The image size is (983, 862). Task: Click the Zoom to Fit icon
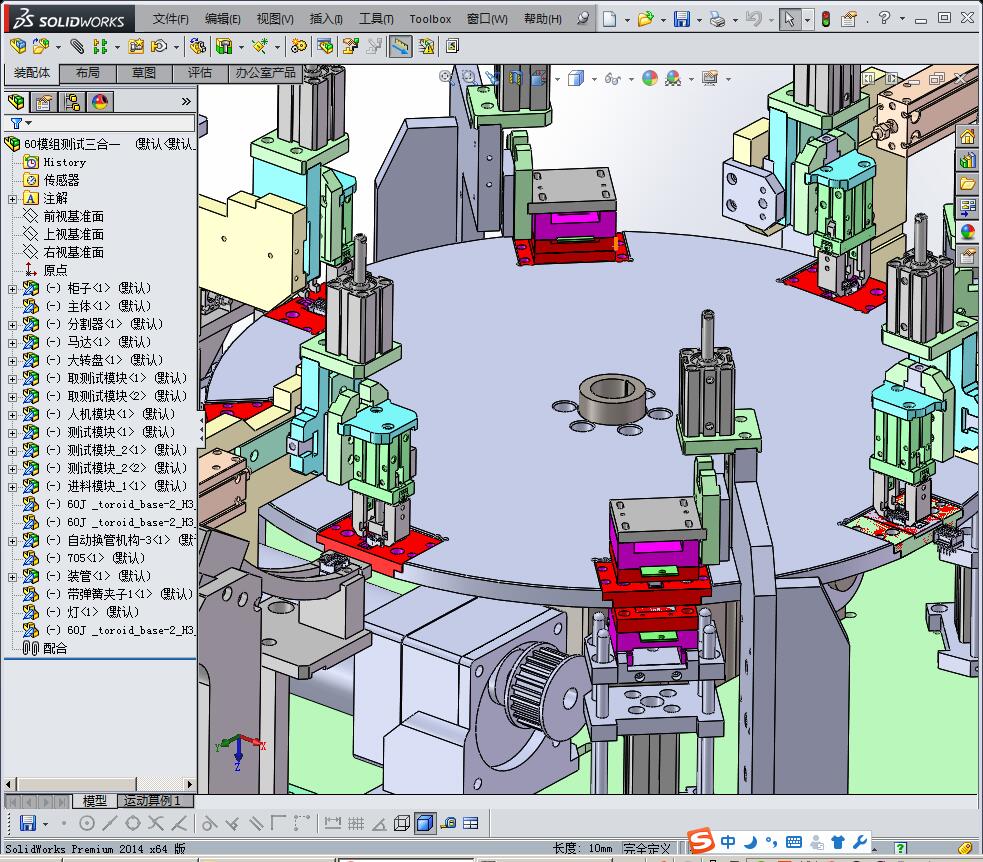(446, 78)
